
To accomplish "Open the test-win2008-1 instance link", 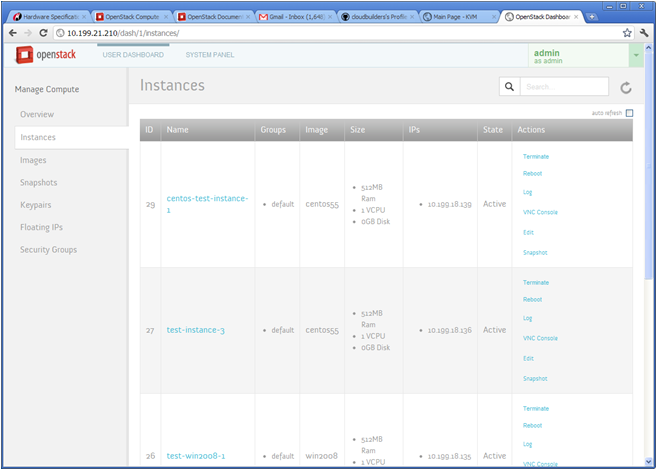I will point(196,456).
